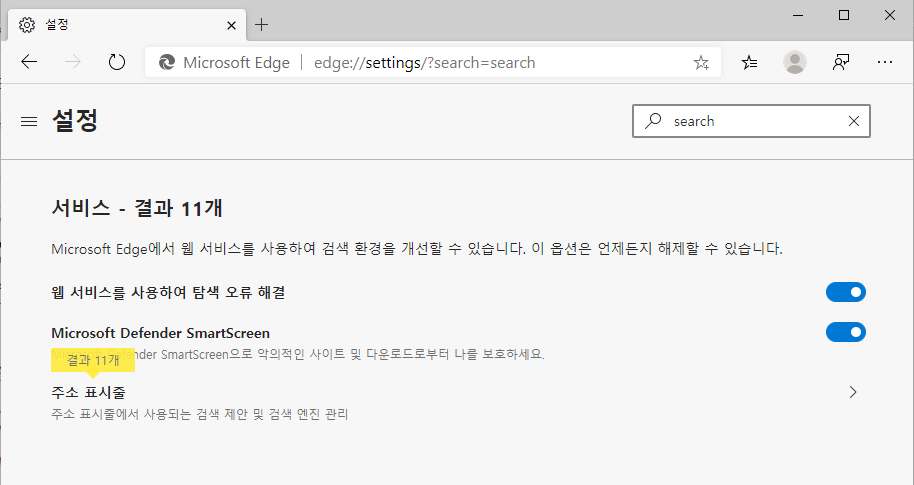
Task: Click the feedback icon in the toolbar
Action: [841, 62]
